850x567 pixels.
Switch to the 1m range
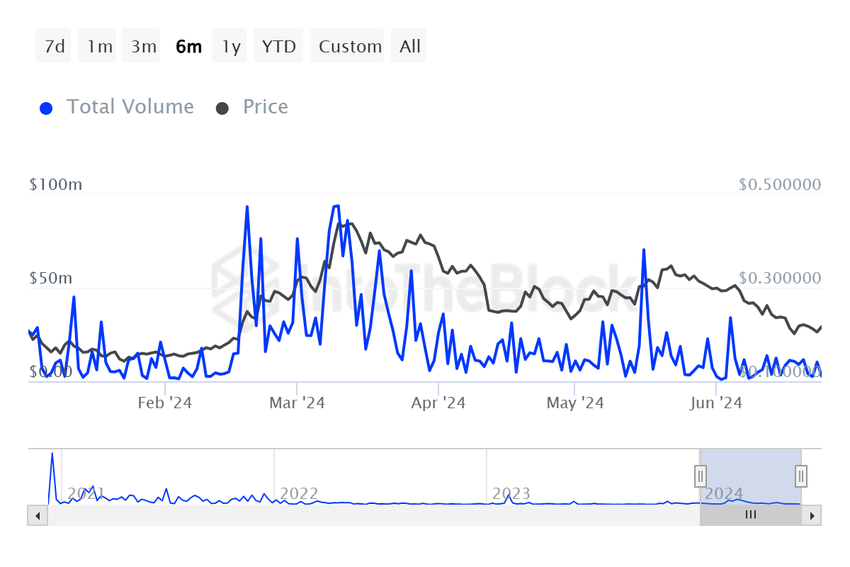coord(99,46)
